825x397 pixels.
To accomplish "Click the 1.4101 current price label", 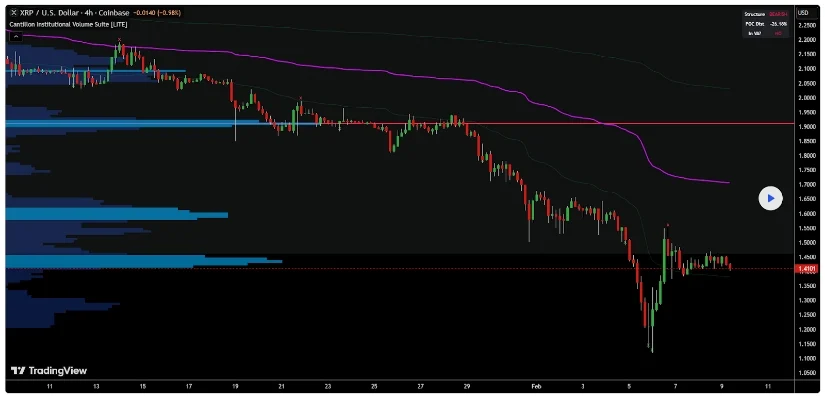I will point(807,269).
